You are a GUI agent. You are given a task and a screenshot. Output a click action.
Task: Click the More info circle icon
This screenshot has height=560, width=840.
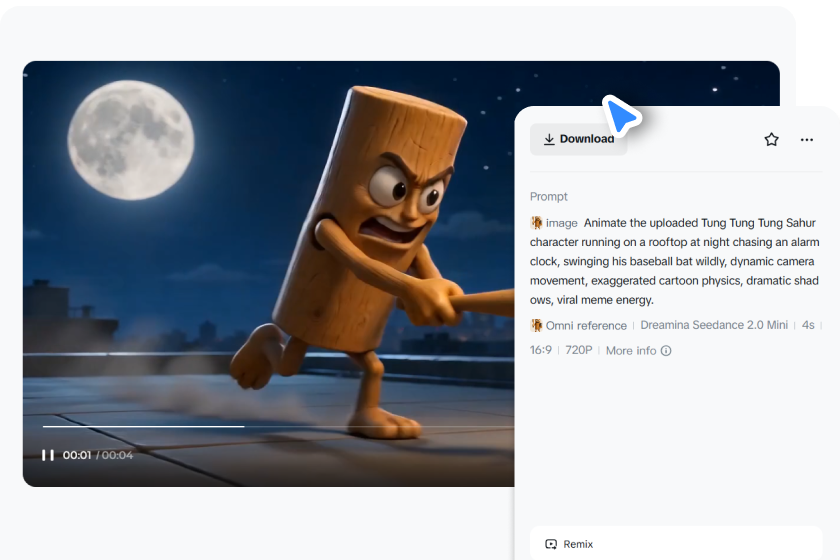click(x=666, y=350)
